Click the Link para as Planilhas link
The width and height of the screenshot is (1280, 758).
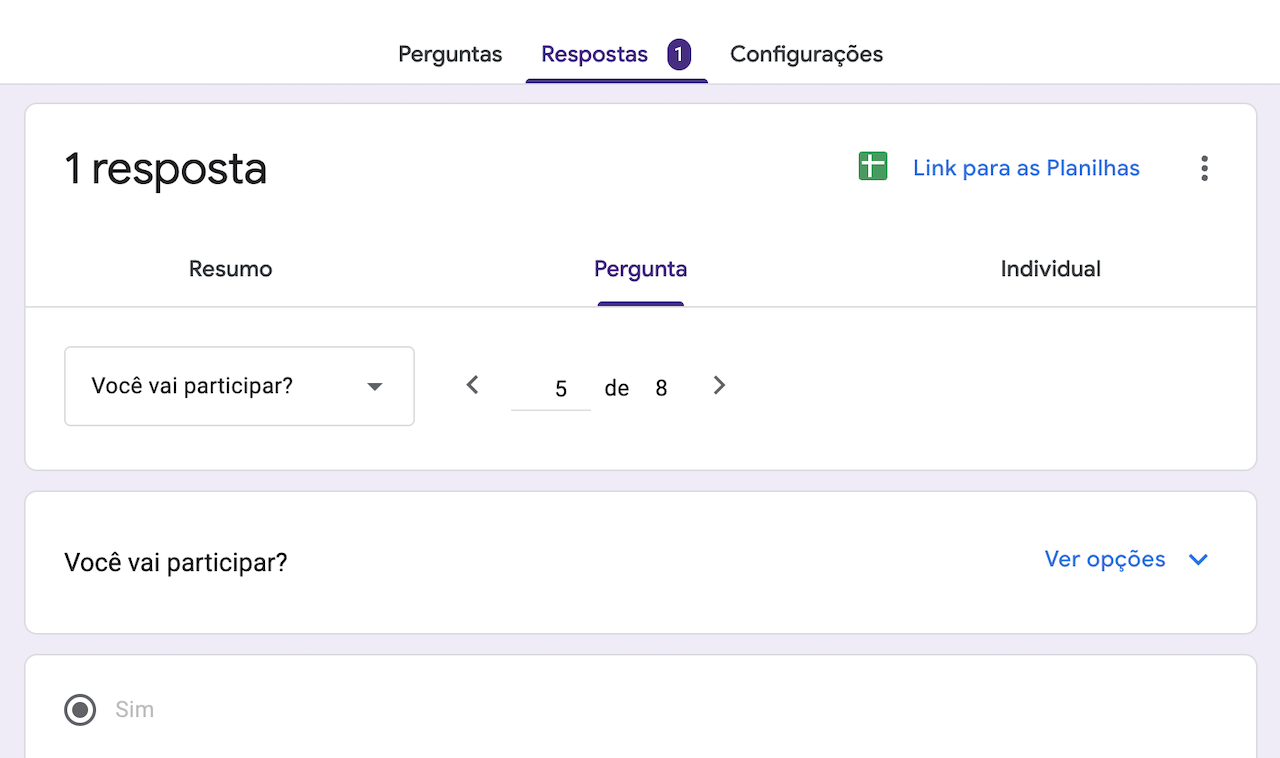(1026, 168)
